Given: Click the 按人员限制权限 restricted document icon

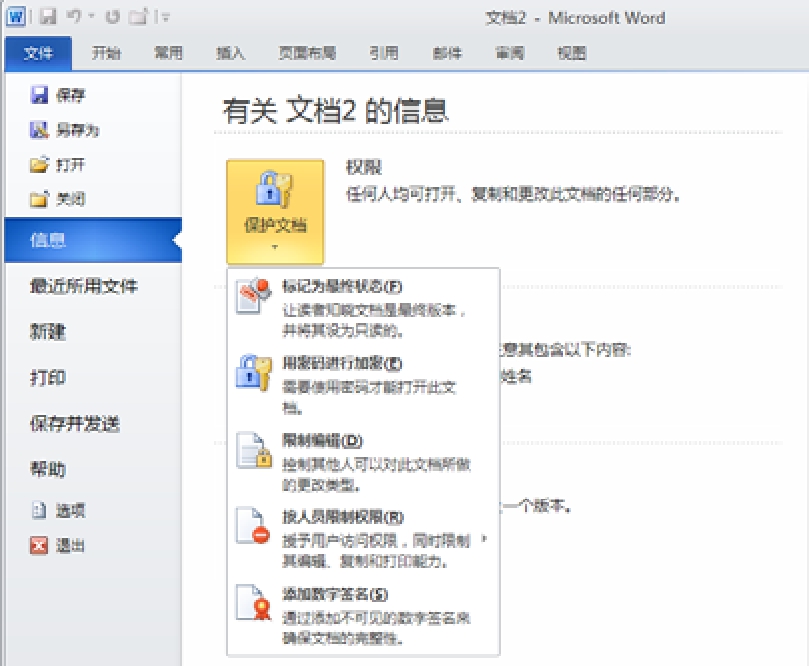Looking at the screenshot, I should [253, 526].
